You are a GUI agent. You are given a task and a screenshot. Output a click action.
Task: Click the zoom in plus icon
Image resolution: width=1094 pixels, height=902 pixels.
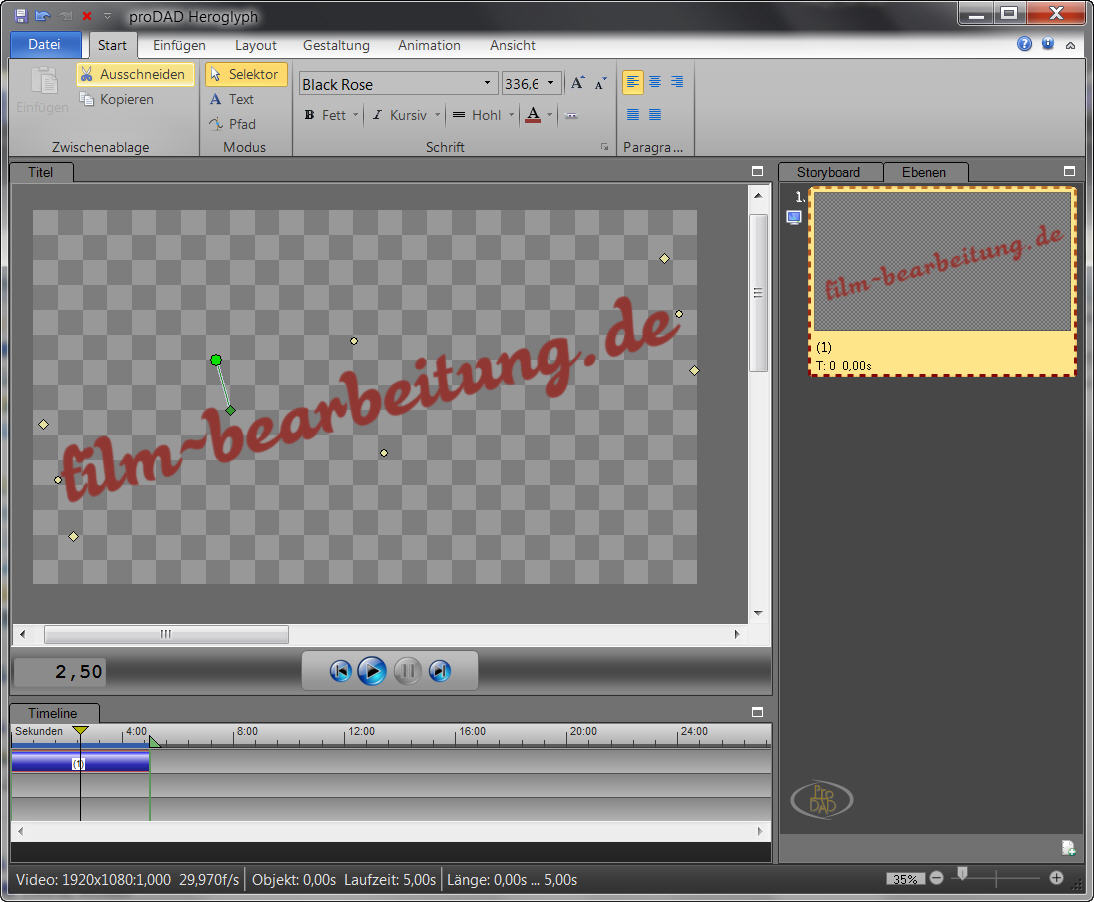pos(1056,878)
